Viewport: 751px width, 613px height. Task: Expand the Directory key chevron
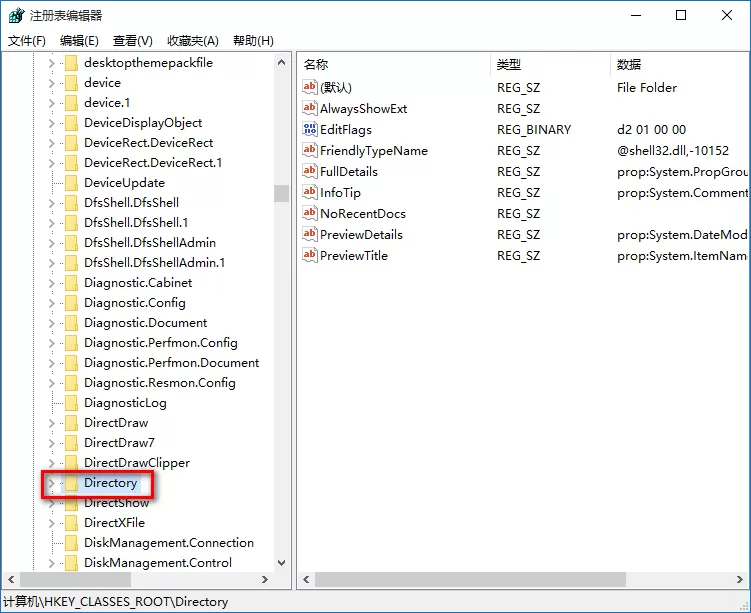[52, 483]
